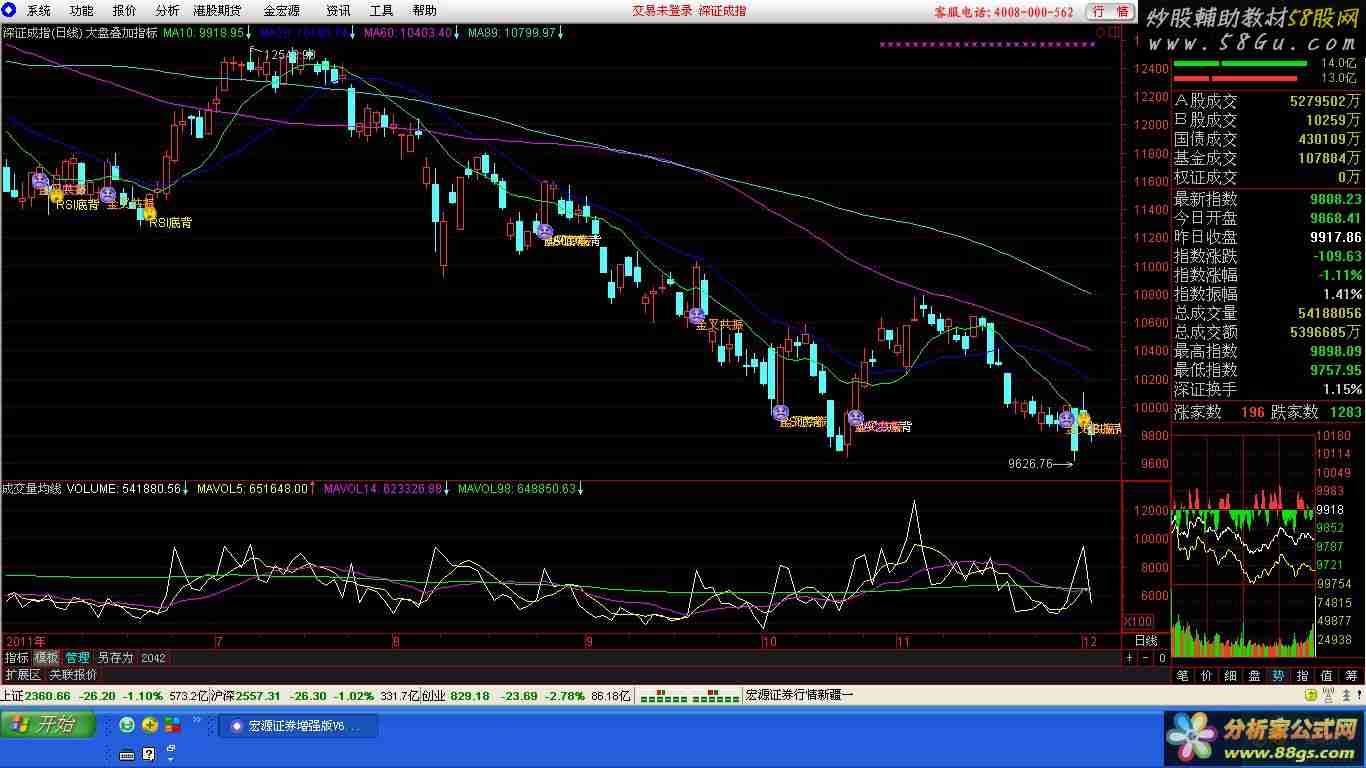Click the 2042 template label
Image resolution: width=1366 pixels, height=768 pixels.
[x=153, y=658]
